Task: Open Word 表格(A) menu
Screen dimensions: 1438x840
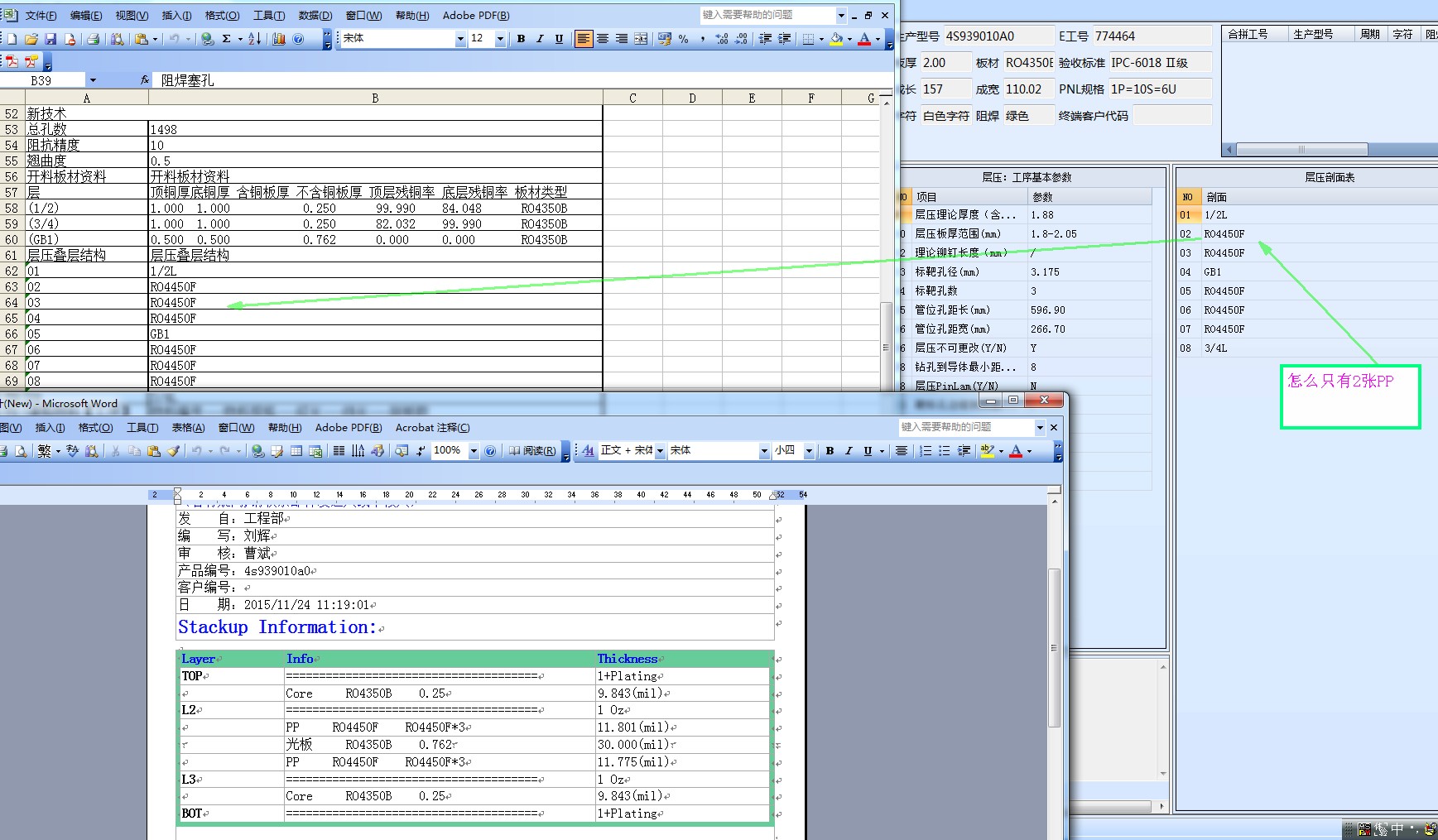Action: pyautogui.click(x=188, y=428)
